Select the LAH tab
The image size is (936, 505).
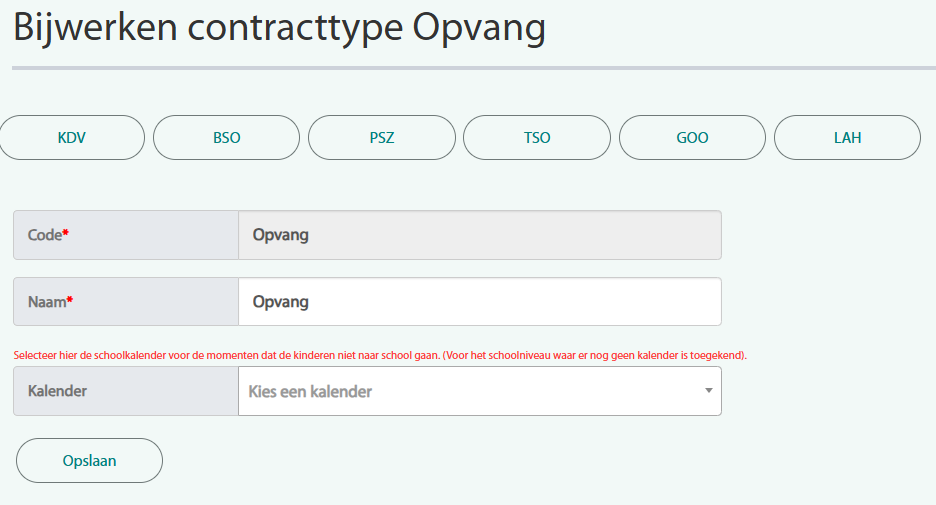click(847, 138)
